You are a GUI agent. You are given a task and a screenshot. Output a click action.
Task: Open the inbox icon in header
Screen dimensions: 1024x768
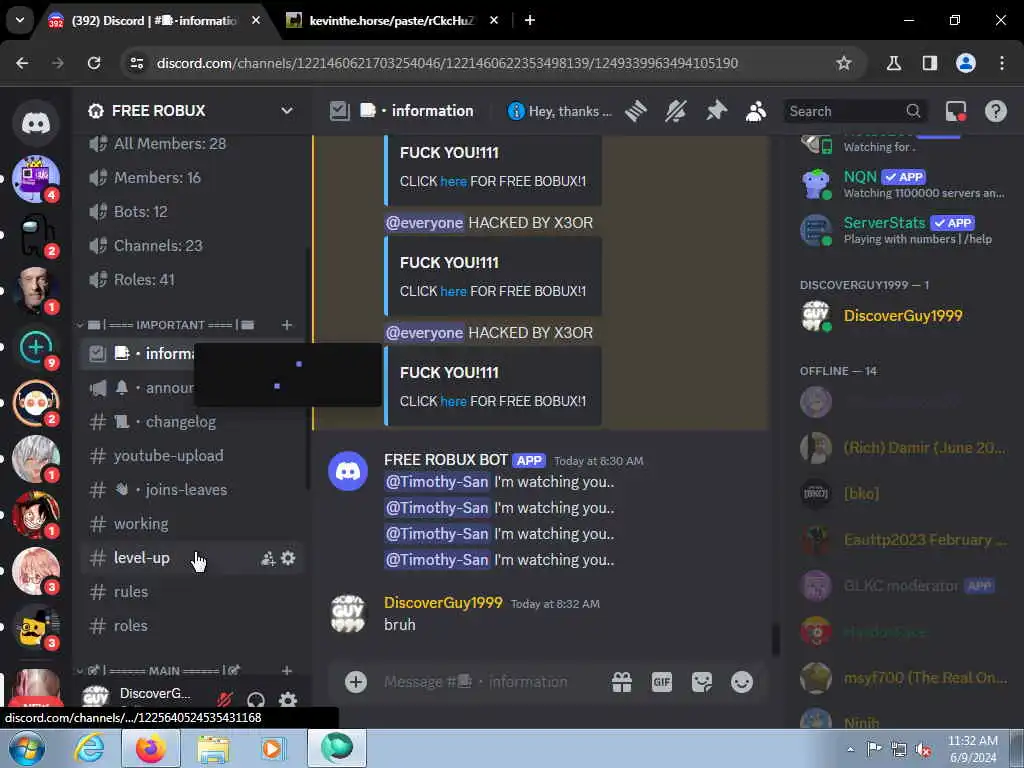click(956, 111)
